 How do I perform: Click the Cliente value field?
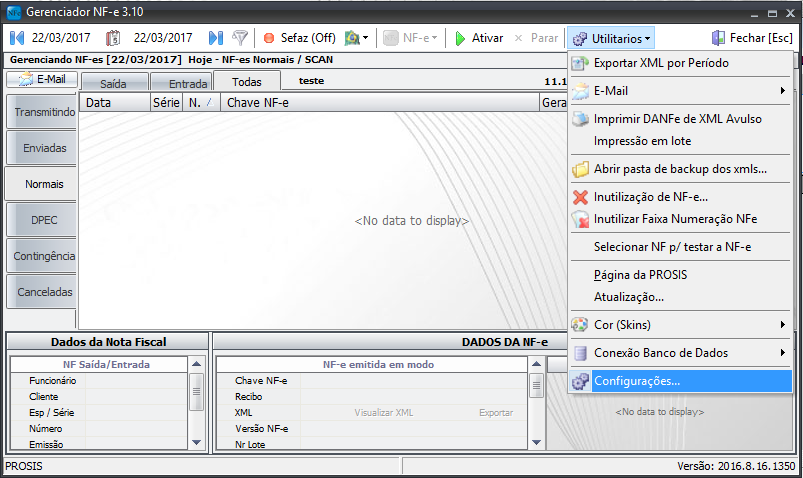pos(136,397)
